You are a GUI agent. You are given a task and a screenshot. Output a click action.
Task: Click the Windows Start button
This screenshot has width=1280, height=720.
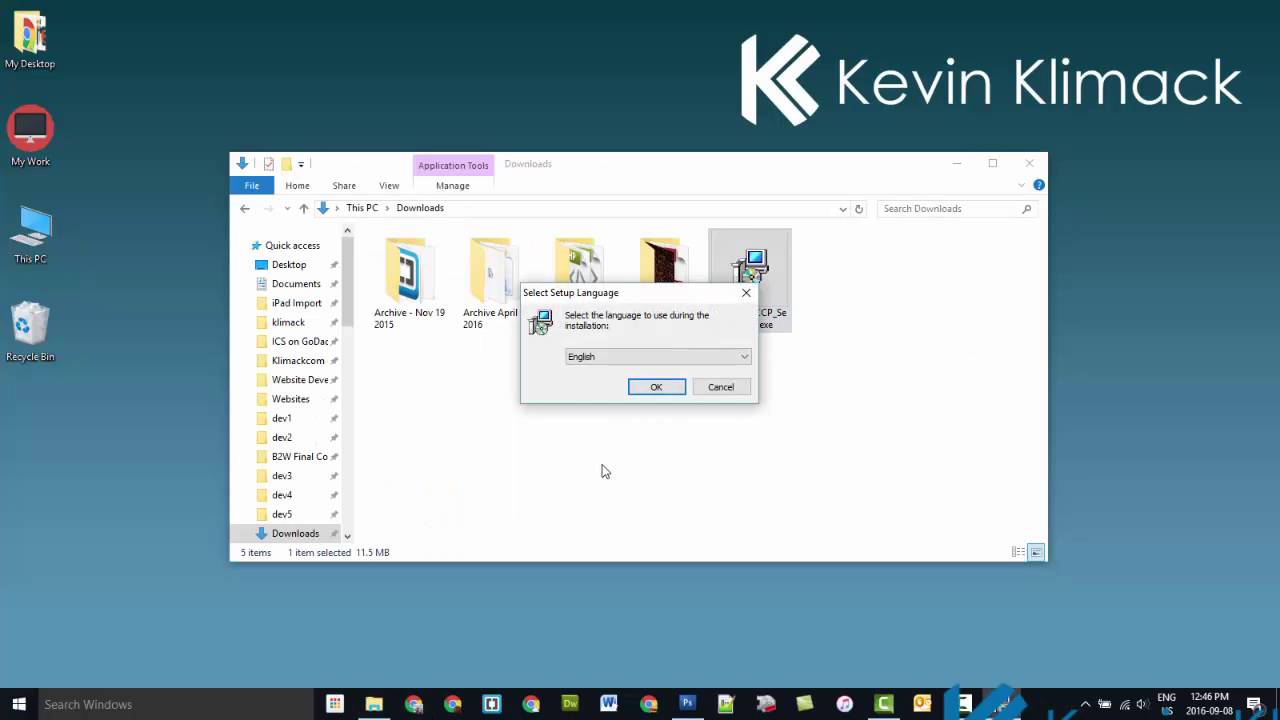(18, 704)
